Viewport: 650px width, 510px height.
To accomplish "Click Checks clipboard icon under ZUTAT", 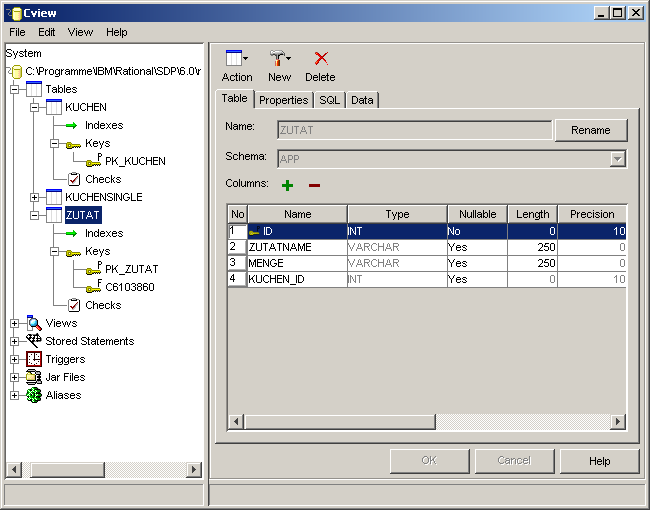I will click(x=74, y=305).
